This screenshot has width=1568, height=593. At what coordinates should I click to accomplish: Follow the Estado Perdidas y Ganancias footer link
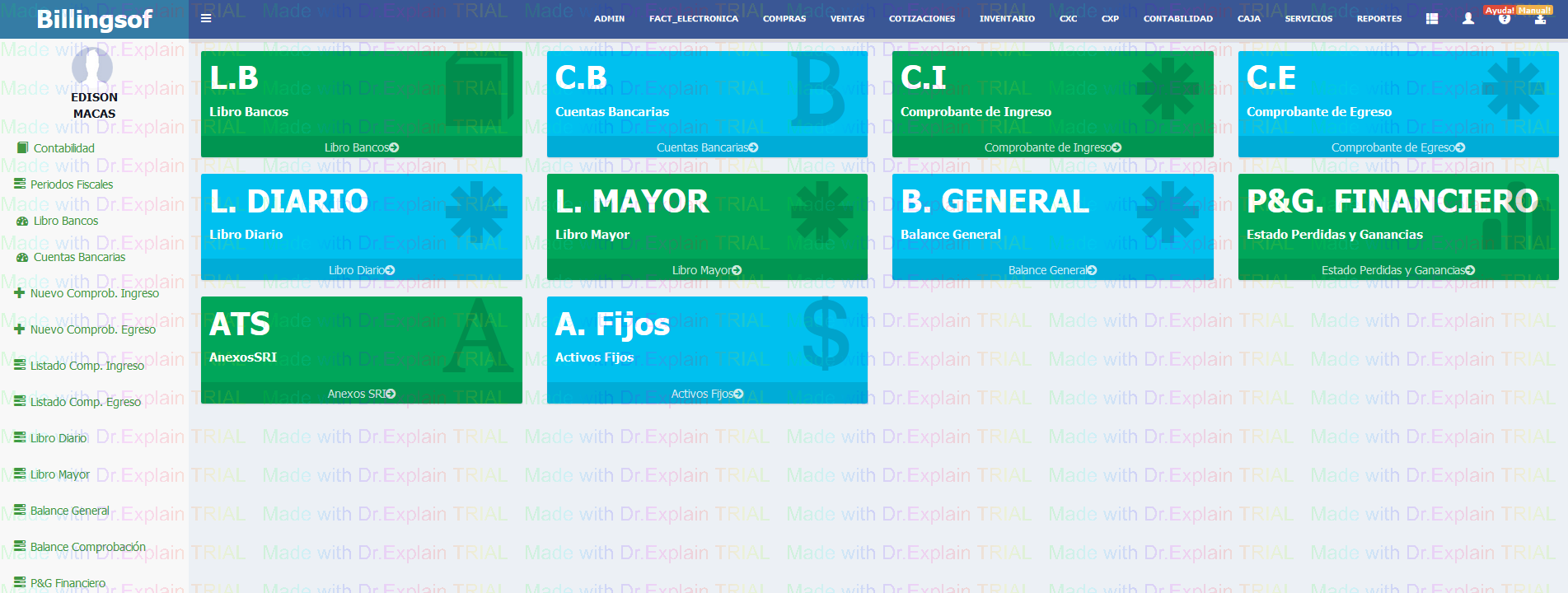1397,270
